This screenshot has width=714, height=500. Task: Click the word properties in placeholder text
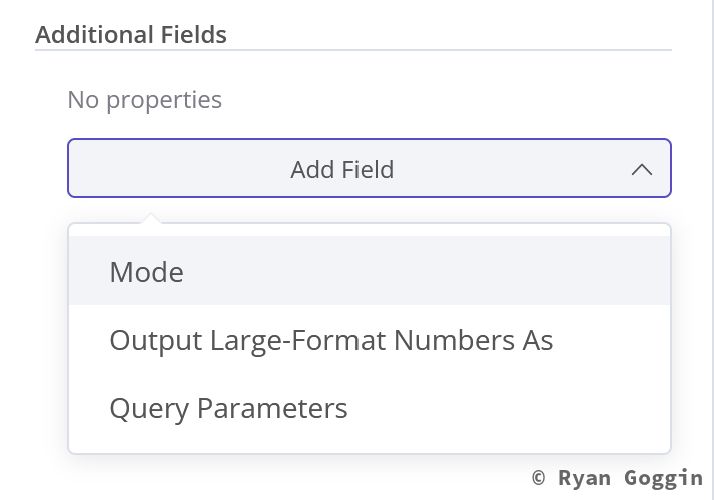point(164,100)
